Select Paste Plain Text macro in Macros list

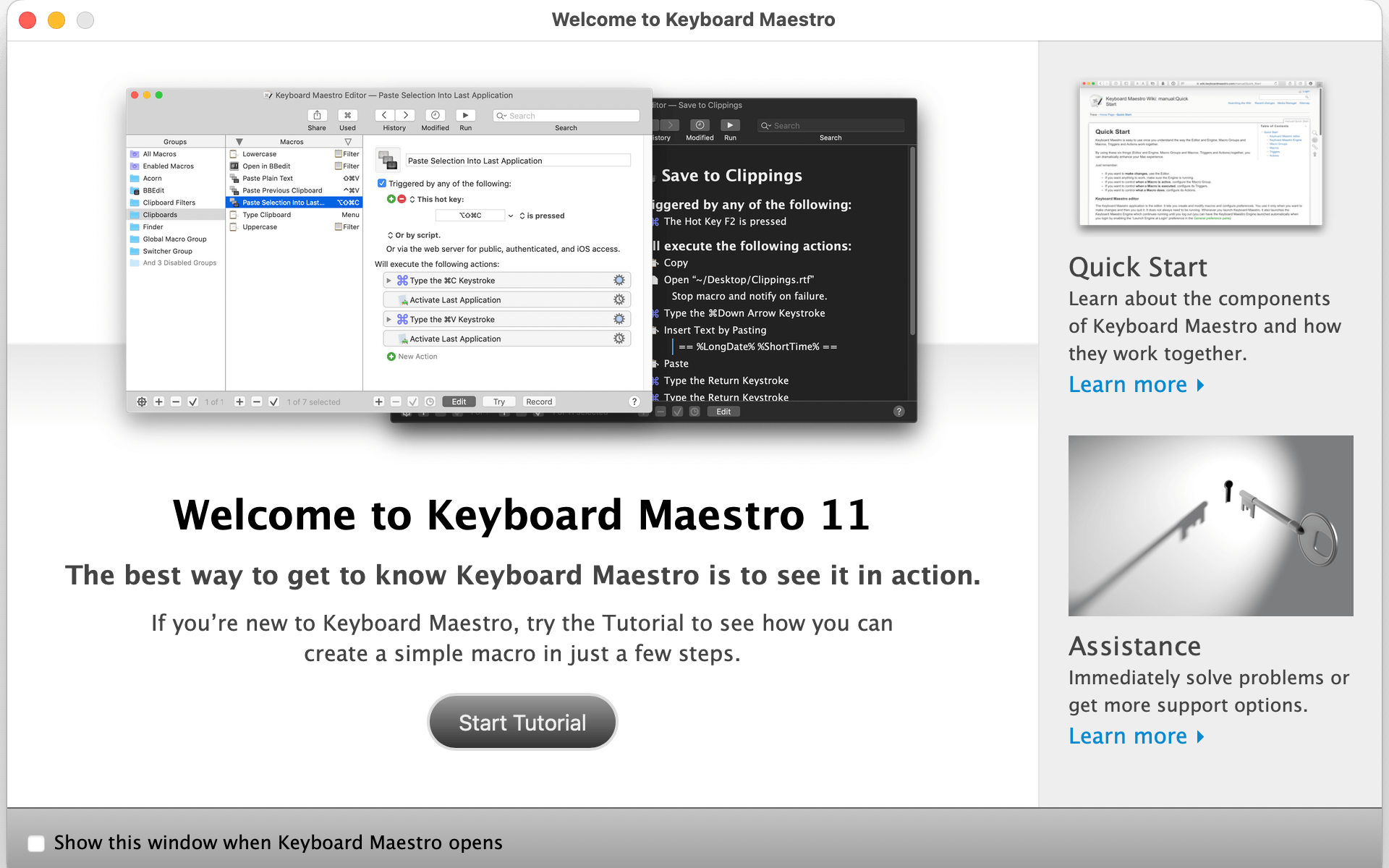click(x=294, y=179)
